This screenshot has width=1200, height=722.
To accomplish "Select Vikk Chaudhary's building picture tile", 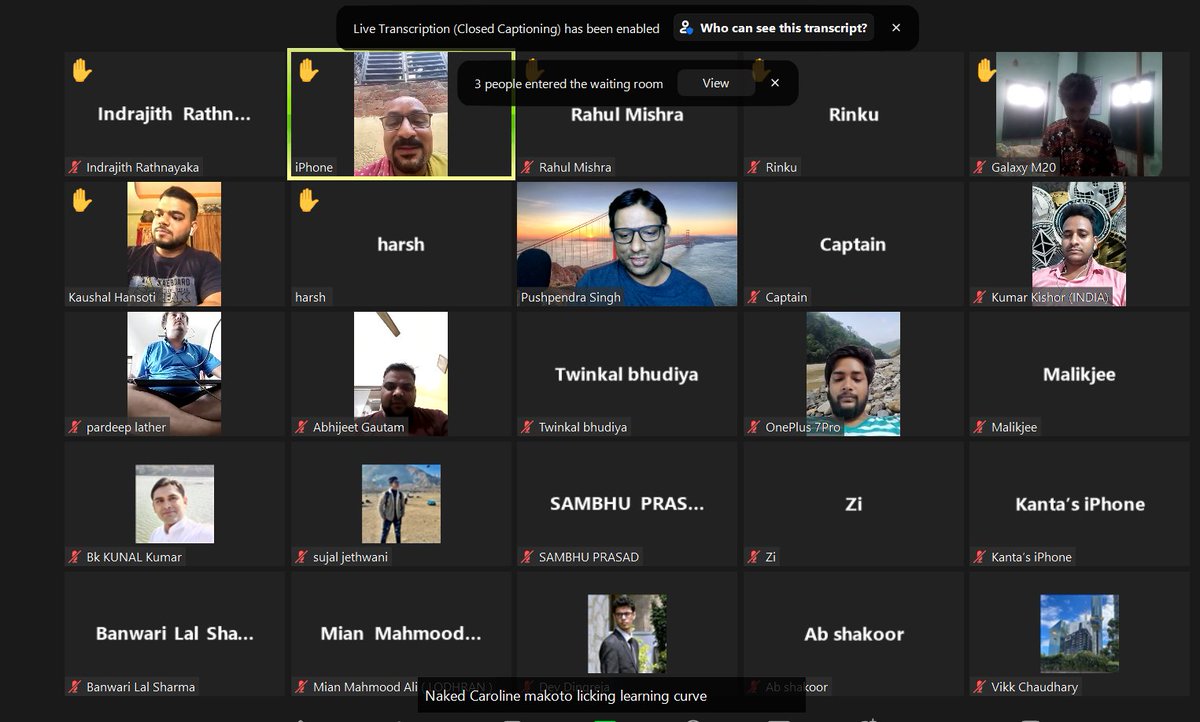I will pos(1079,634).
